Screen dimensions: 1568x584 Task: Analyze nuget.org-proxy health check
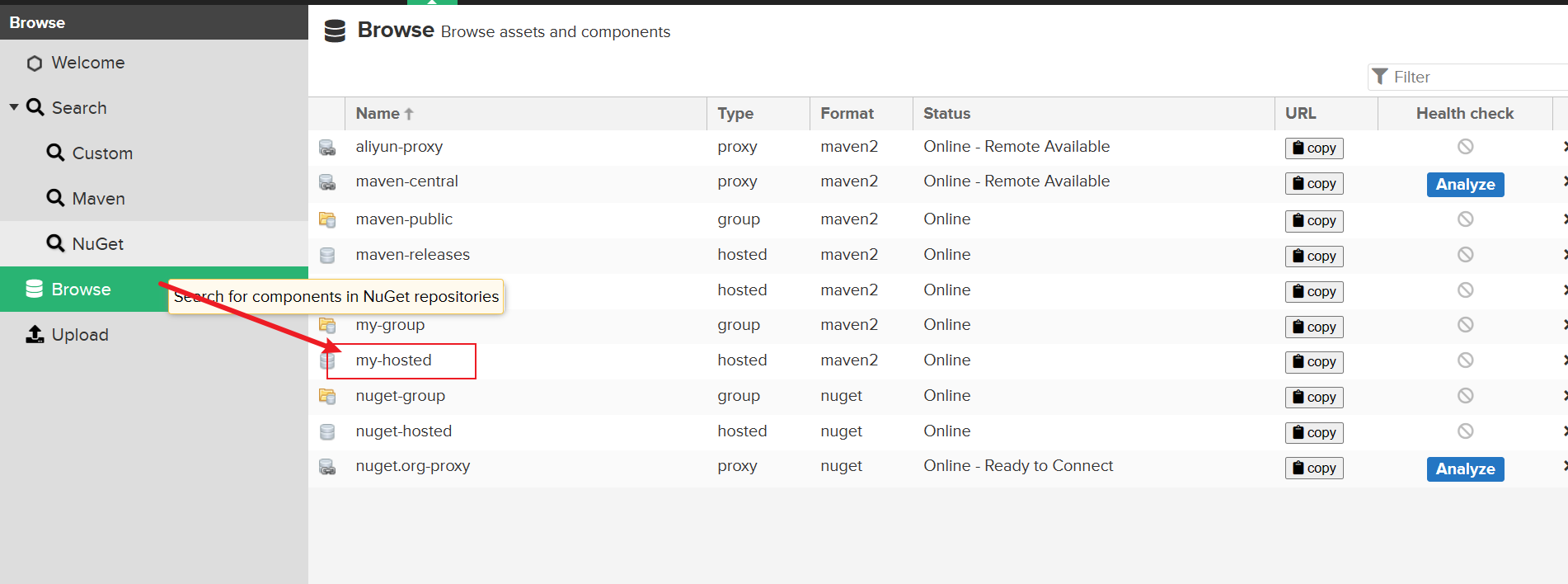(x=1465, y=469)
